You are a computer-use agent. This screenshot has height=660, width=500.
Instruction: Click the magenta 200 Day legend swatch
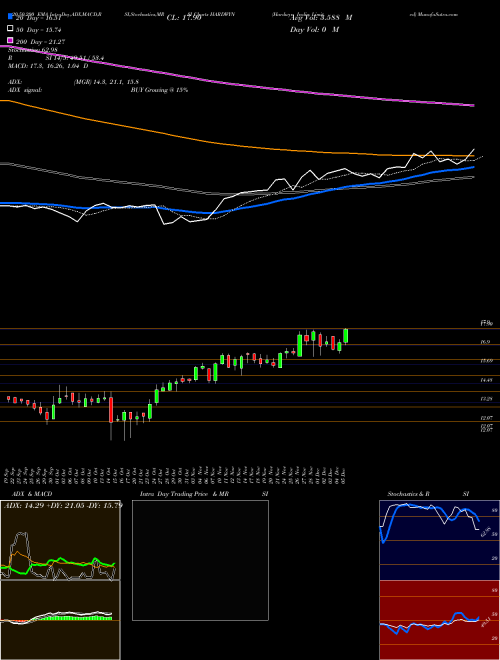10,41
